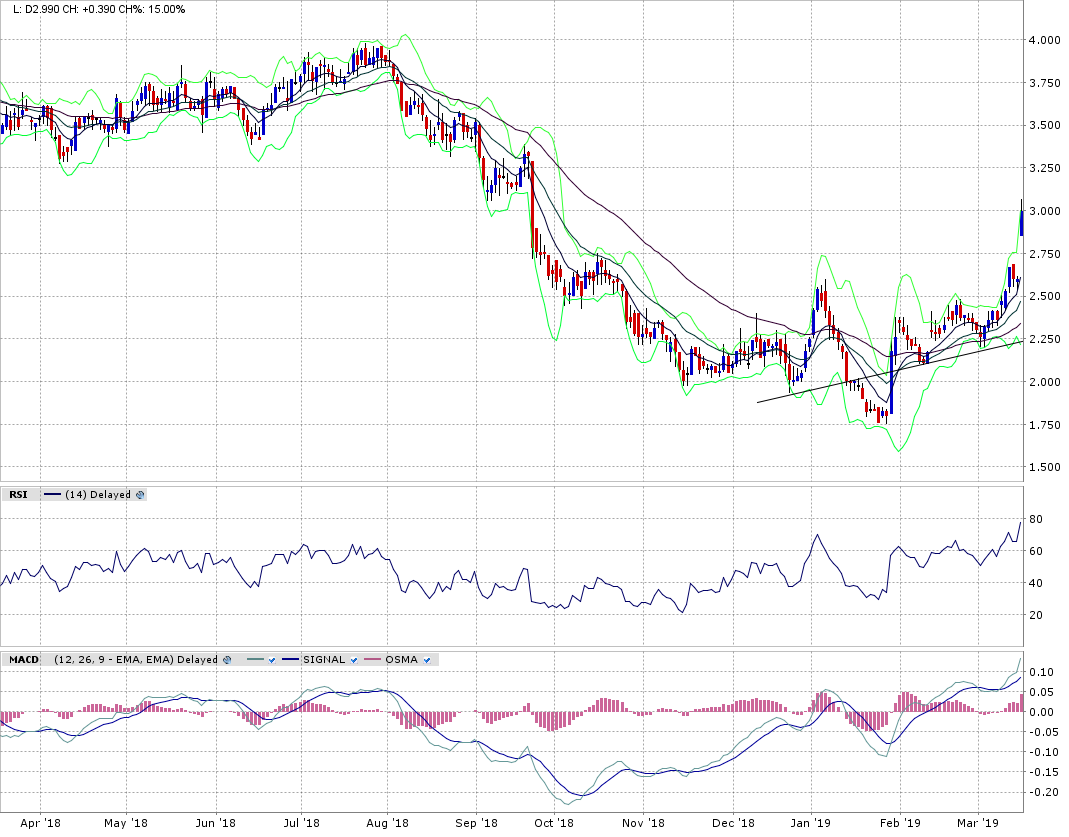The width and height of the screenshot is (1069, 837).
Task: Click the MACD delayed data globe icon
Action: tap(227, 659)
